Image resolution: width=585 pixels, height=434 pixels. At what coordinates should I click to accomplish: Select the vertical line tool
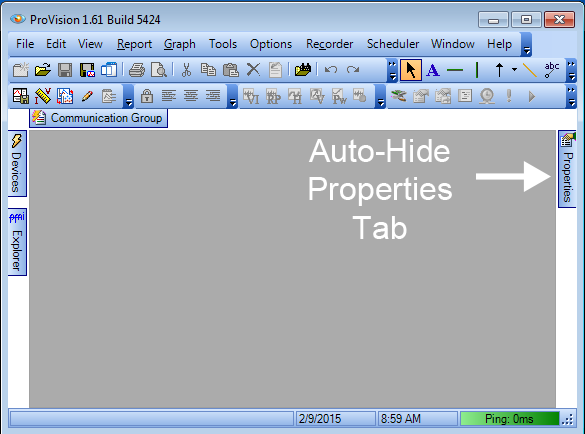click(477, 70)
